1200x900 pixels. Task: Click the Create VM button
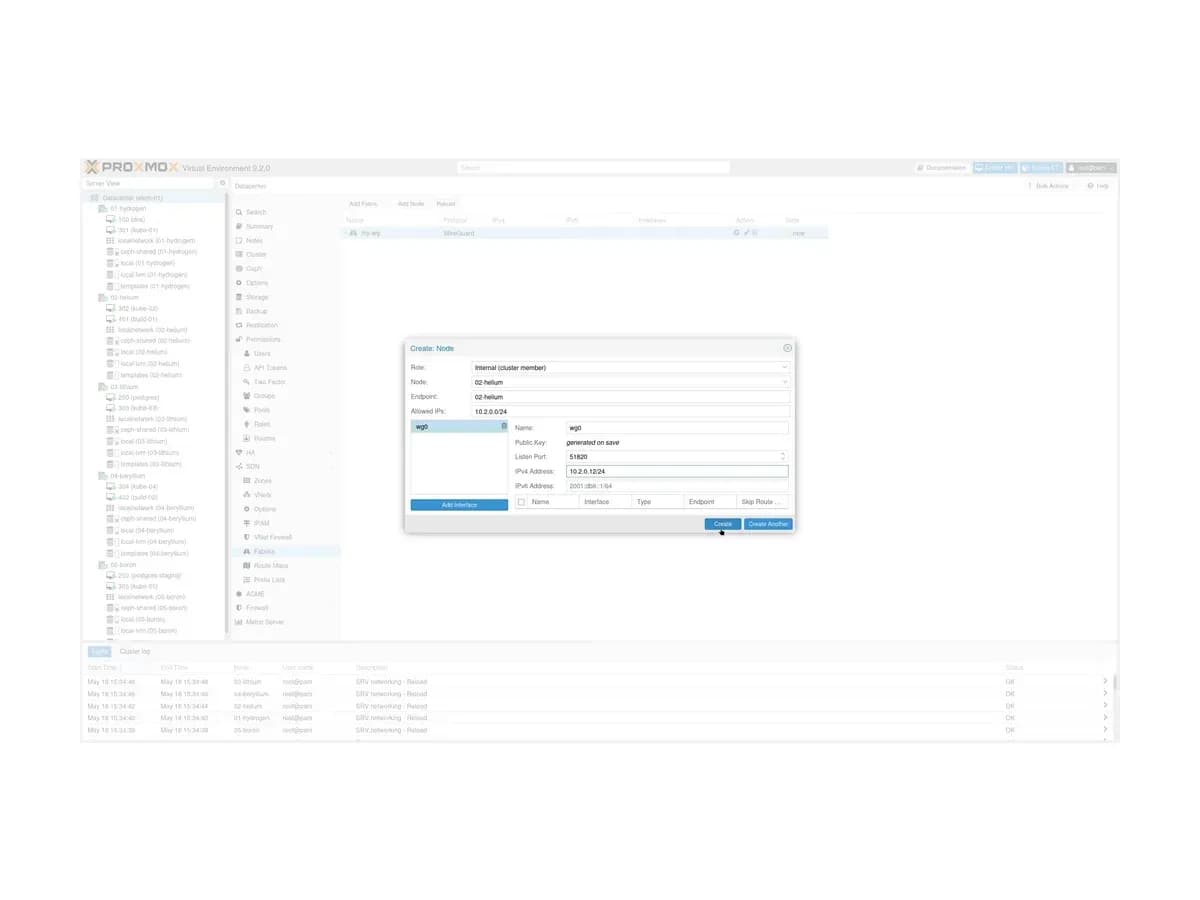tap(994, 168)
